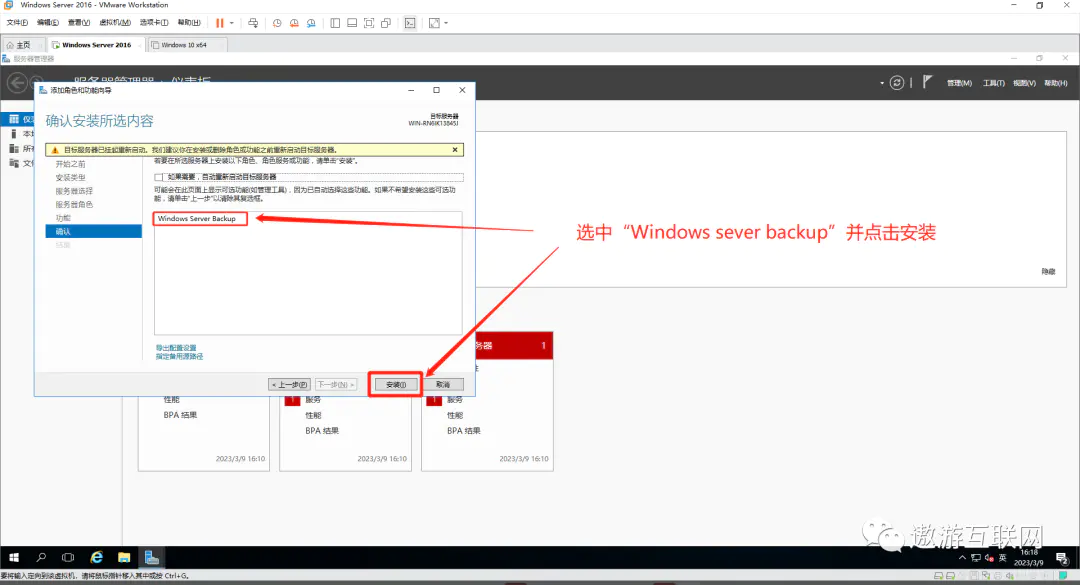The image size is (1080, 585).
Task: Select the 安装类型 wizard step
Action: point(70,178)
